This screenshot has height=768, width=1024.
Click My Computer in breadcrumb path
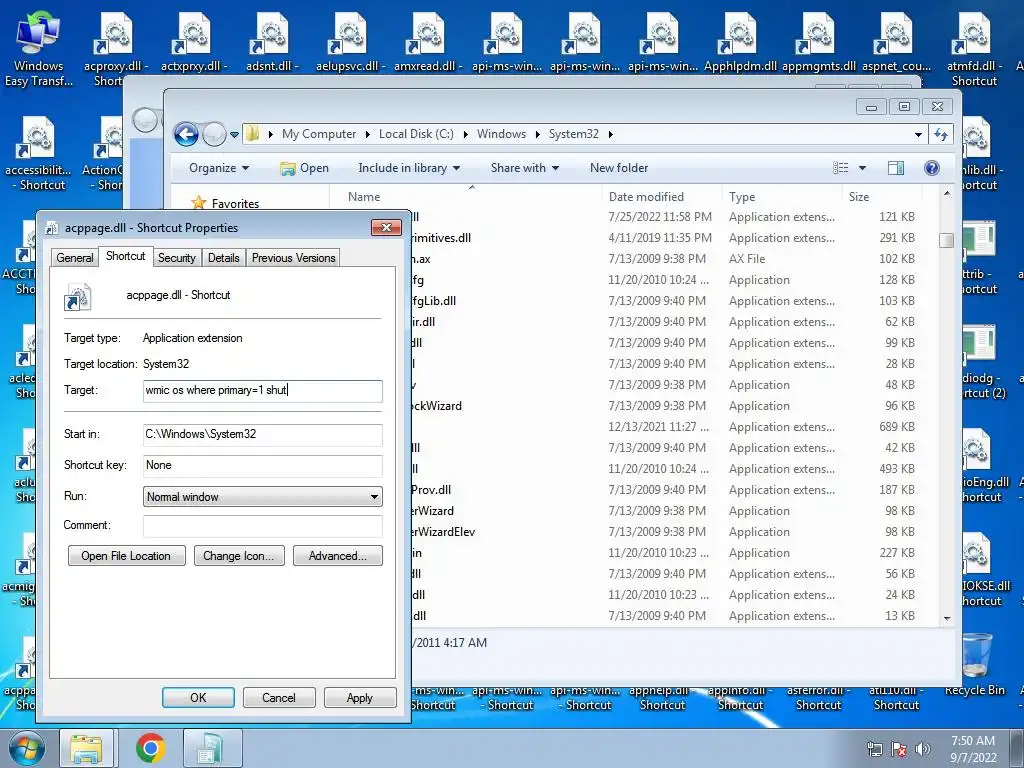tap(319, 134)
